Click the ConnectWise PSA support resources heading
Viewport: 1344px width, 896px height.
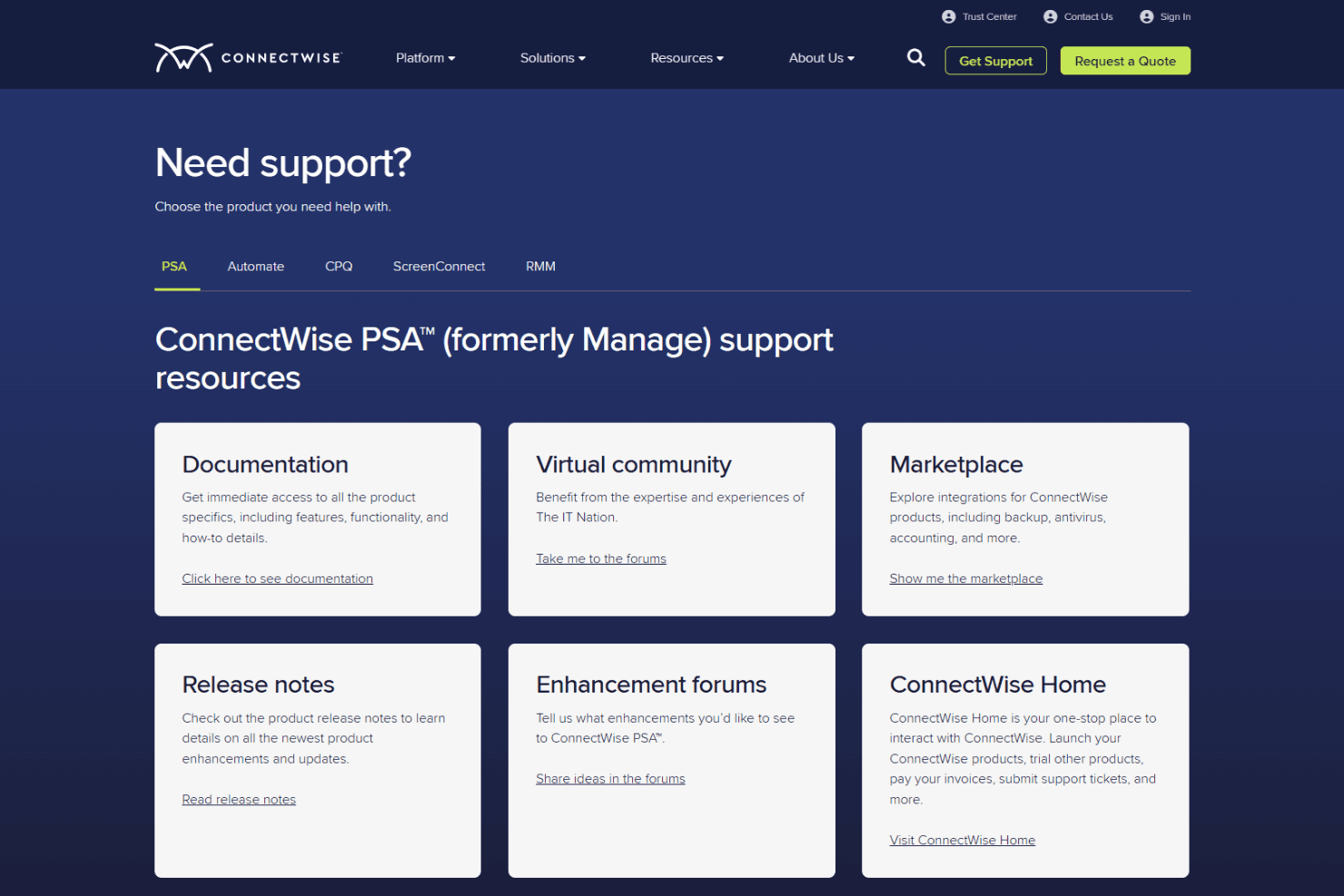(494, 359)
